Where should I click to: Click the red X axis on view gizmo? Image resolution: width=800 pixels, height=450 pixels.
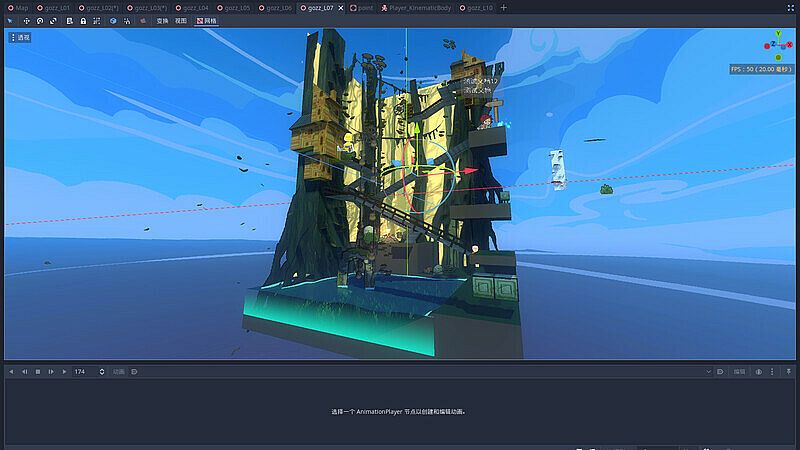tap(788, 45)
